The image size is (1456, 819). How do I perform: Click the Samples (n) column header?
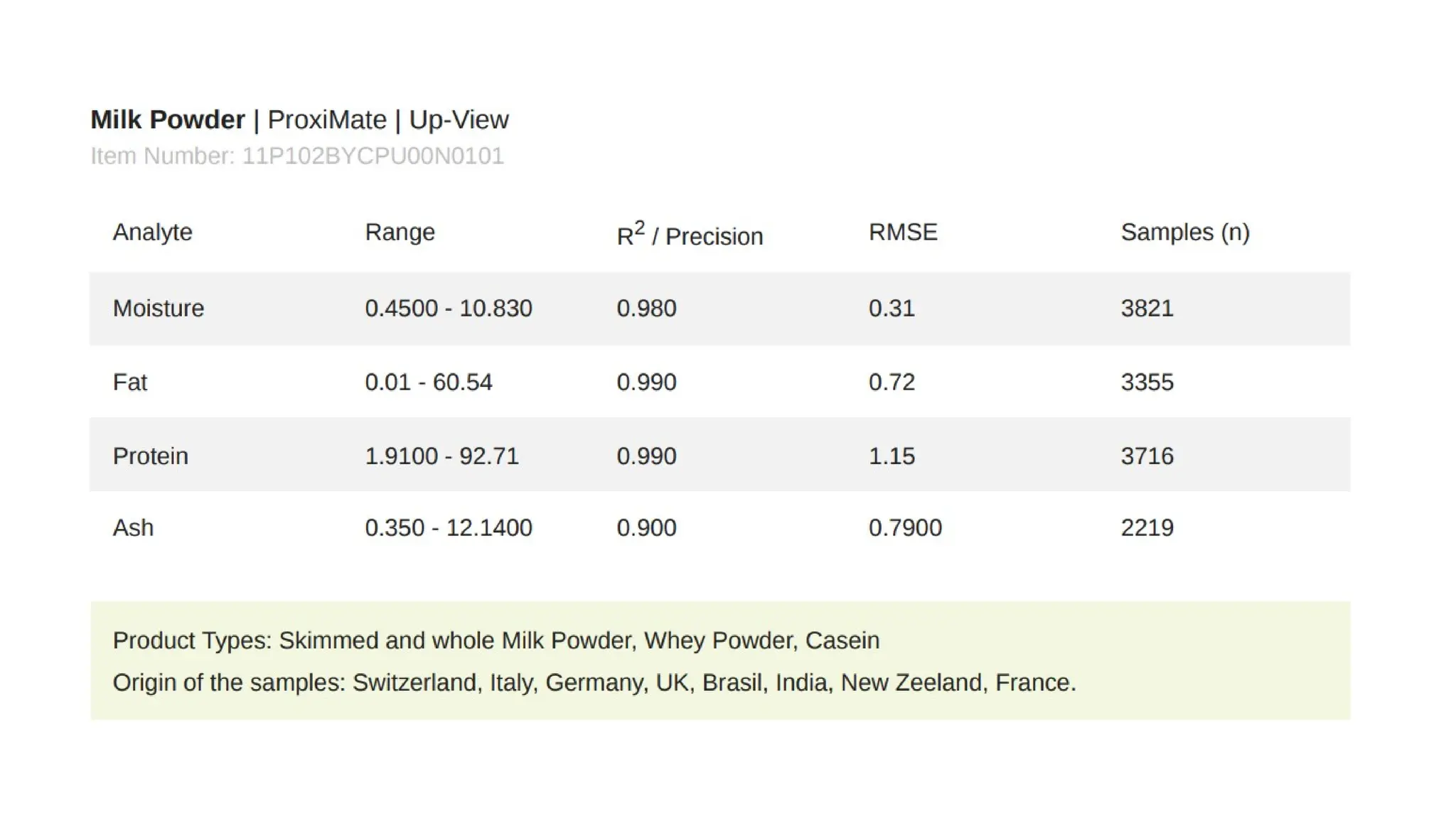(x=1184, y=232)
